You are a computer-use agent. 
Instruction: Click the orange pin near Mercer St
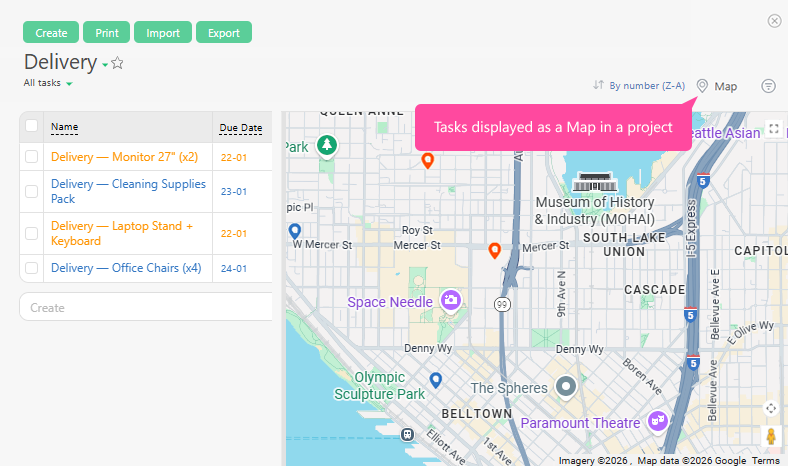(494, 250)
